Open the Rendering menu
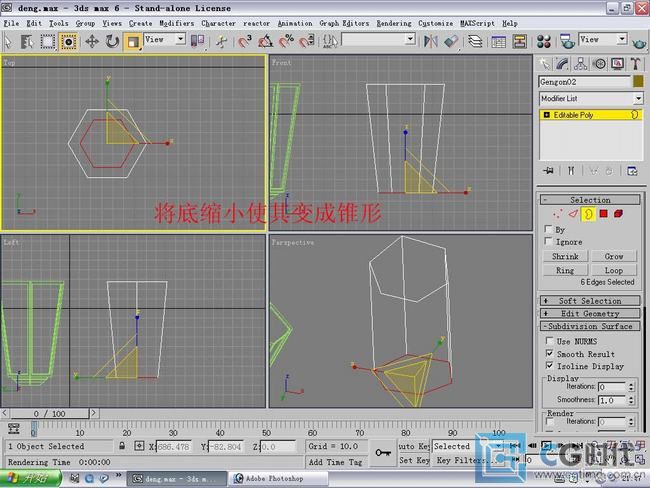 (x=394, y=23)
